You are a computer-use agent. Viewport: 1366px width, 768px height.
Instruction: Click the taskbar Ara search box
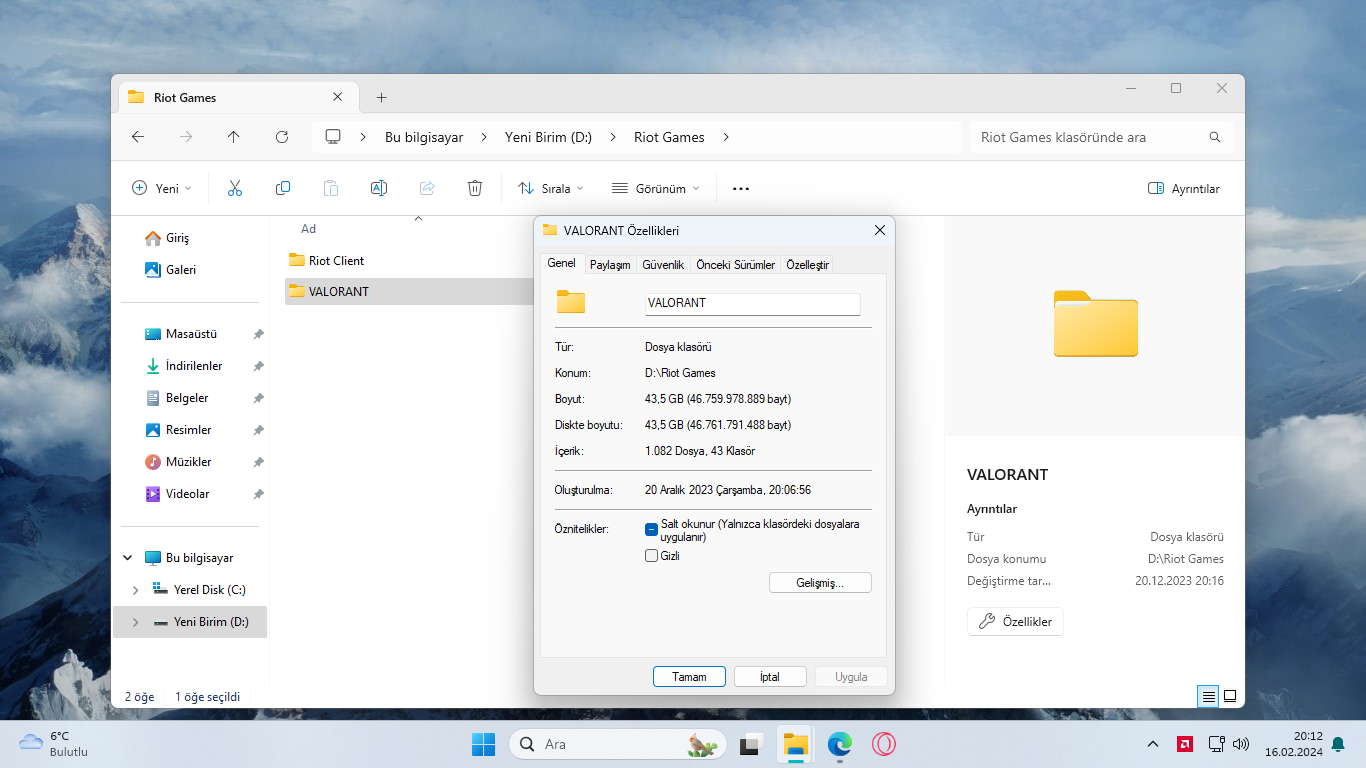(x=616, y=744)
